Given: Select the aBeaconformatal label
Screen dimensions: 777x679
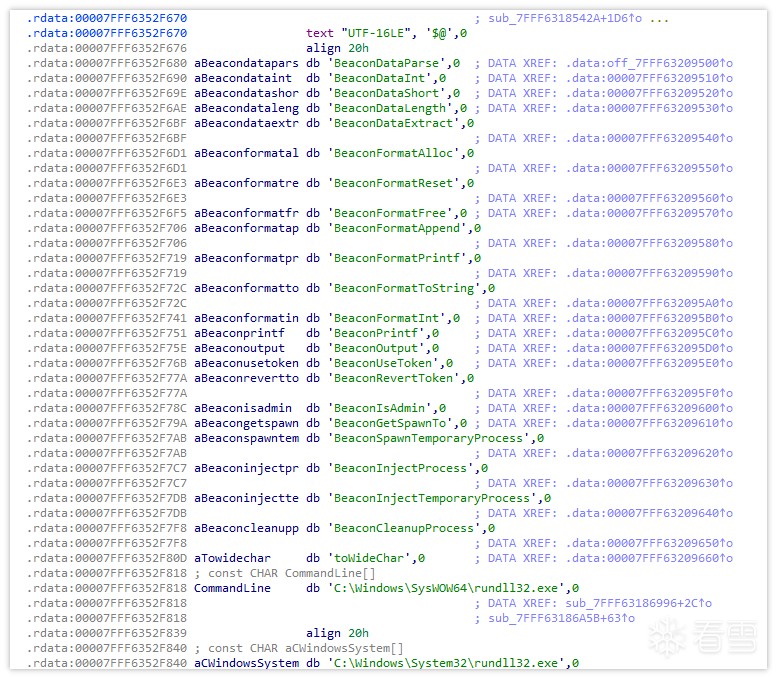Looking at the screenshot, I should pos(246,153).
